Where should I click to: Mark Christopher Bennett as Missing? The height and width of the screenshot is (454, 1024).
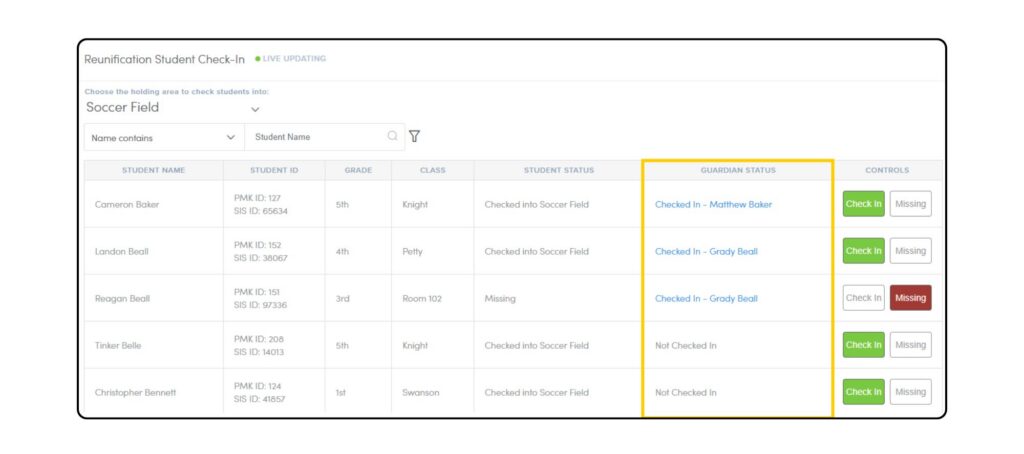coord(910,392)
